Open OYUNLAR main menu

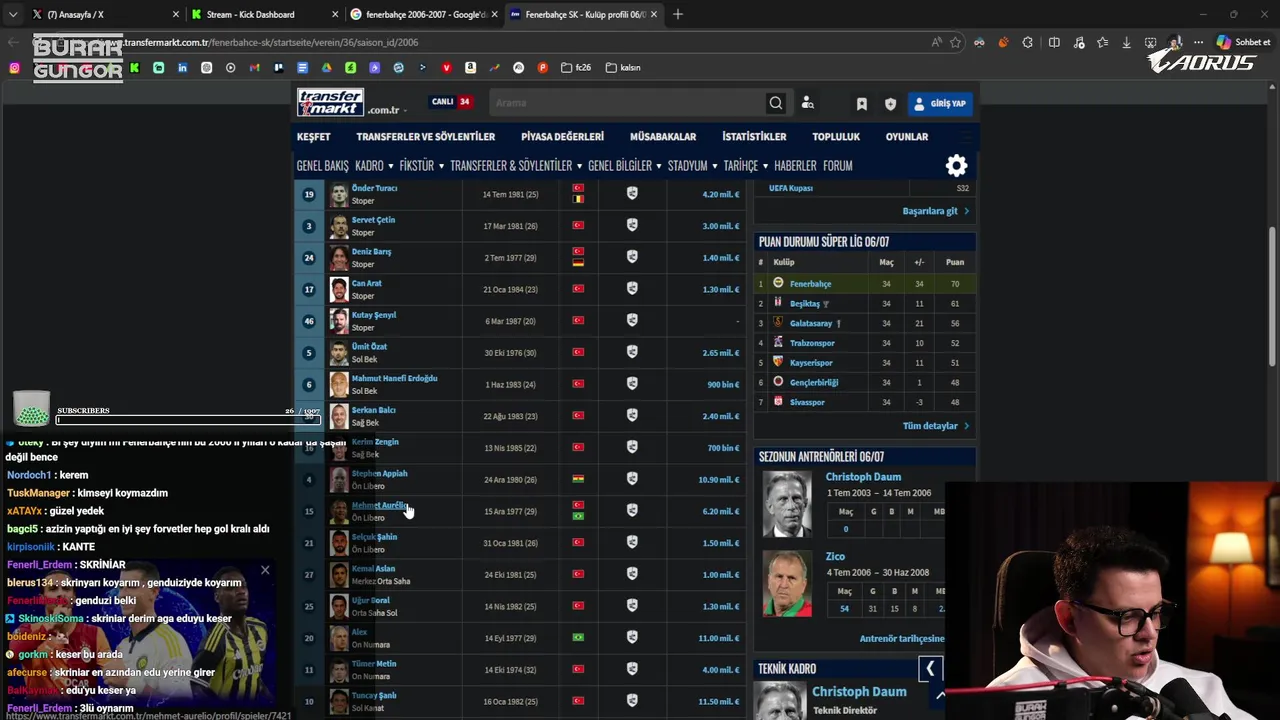point(907,137)
